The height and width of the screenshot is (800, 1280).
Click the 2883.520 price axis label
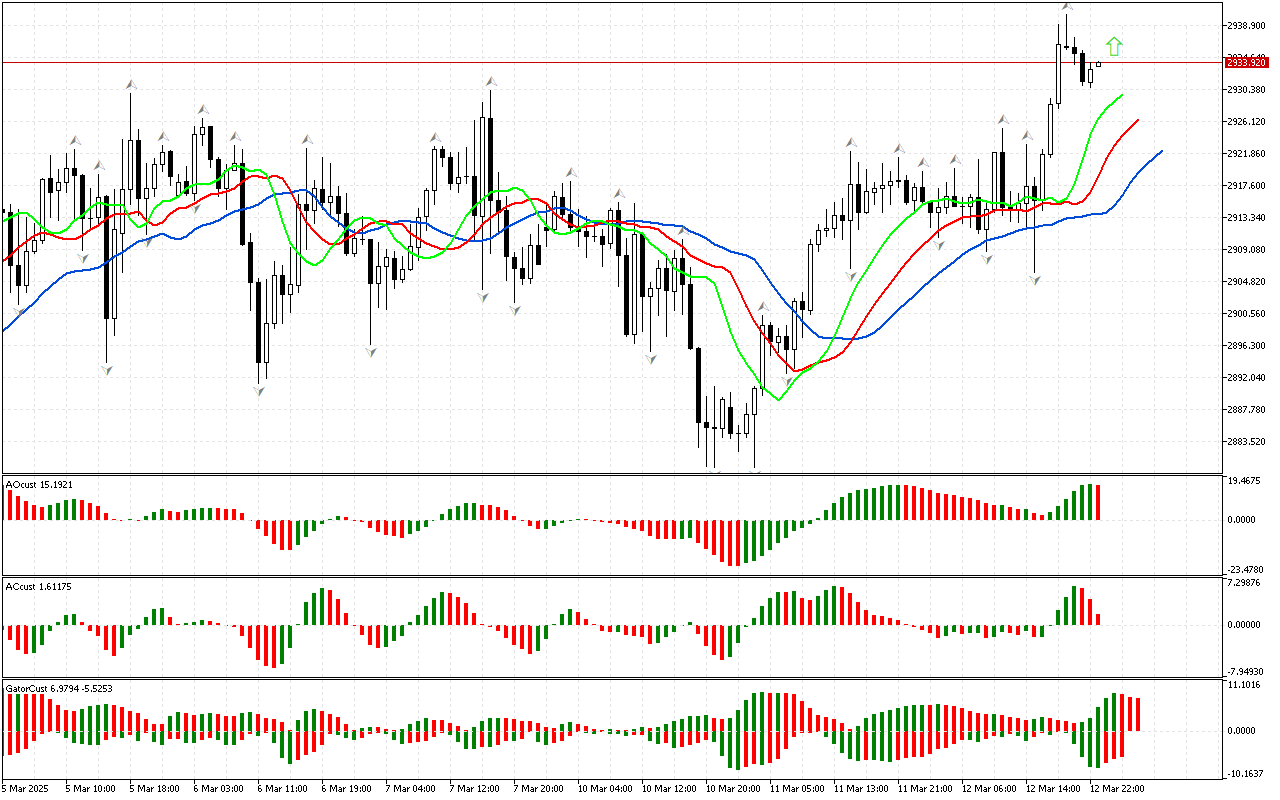click(1247, 442)
